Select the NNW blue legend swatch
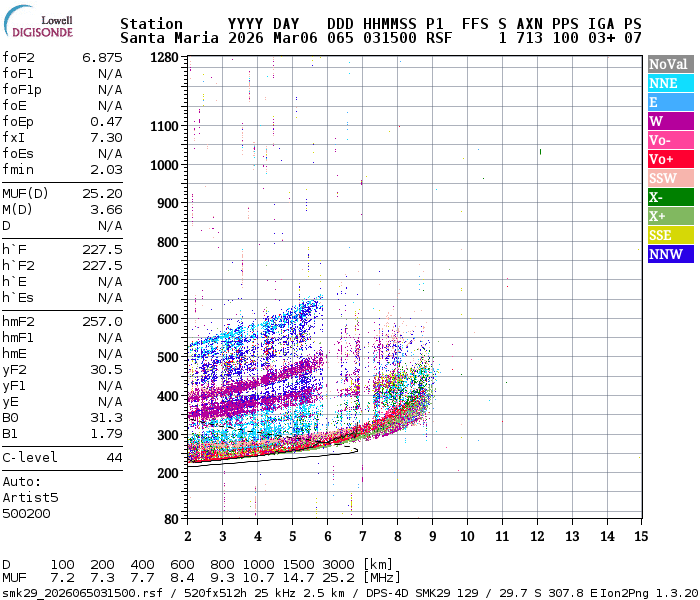The width and height of the screenshot is (700, 600). pos(671,254)
